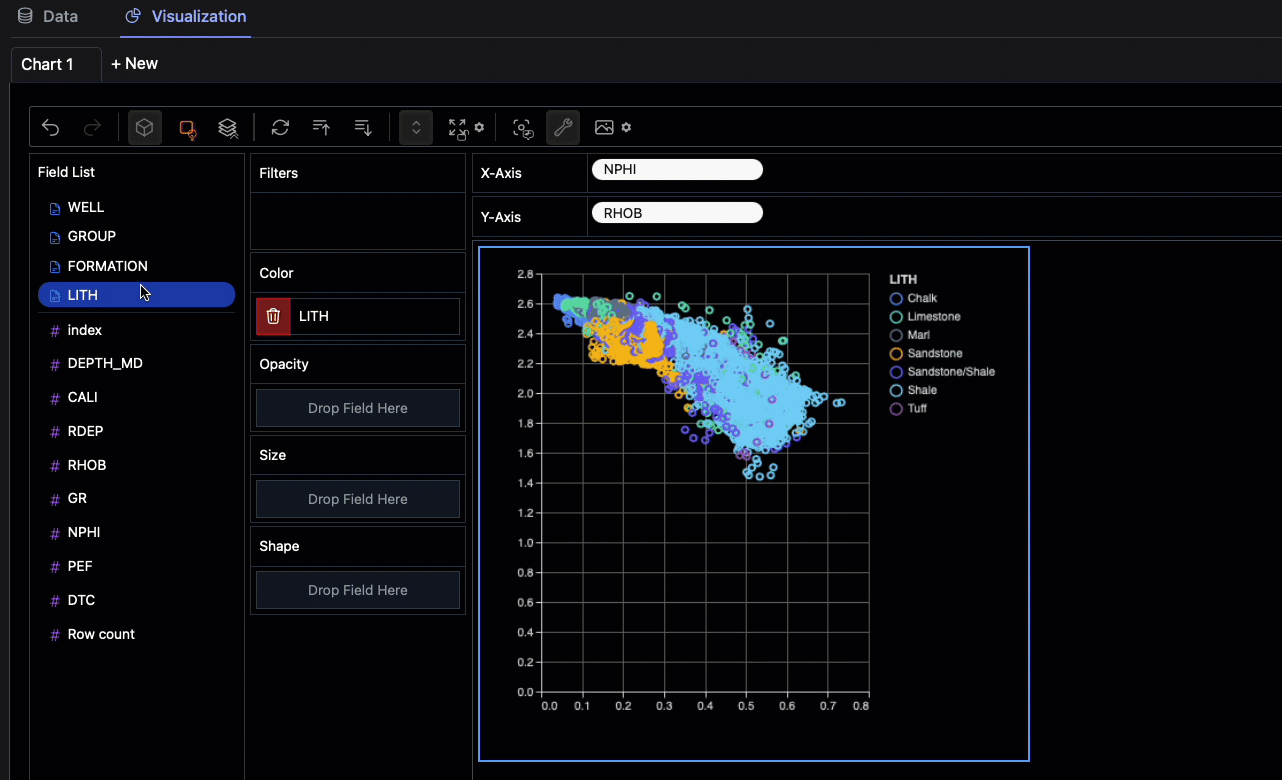
Task: Open the mark type selector icon
Action: coord(187,128)
